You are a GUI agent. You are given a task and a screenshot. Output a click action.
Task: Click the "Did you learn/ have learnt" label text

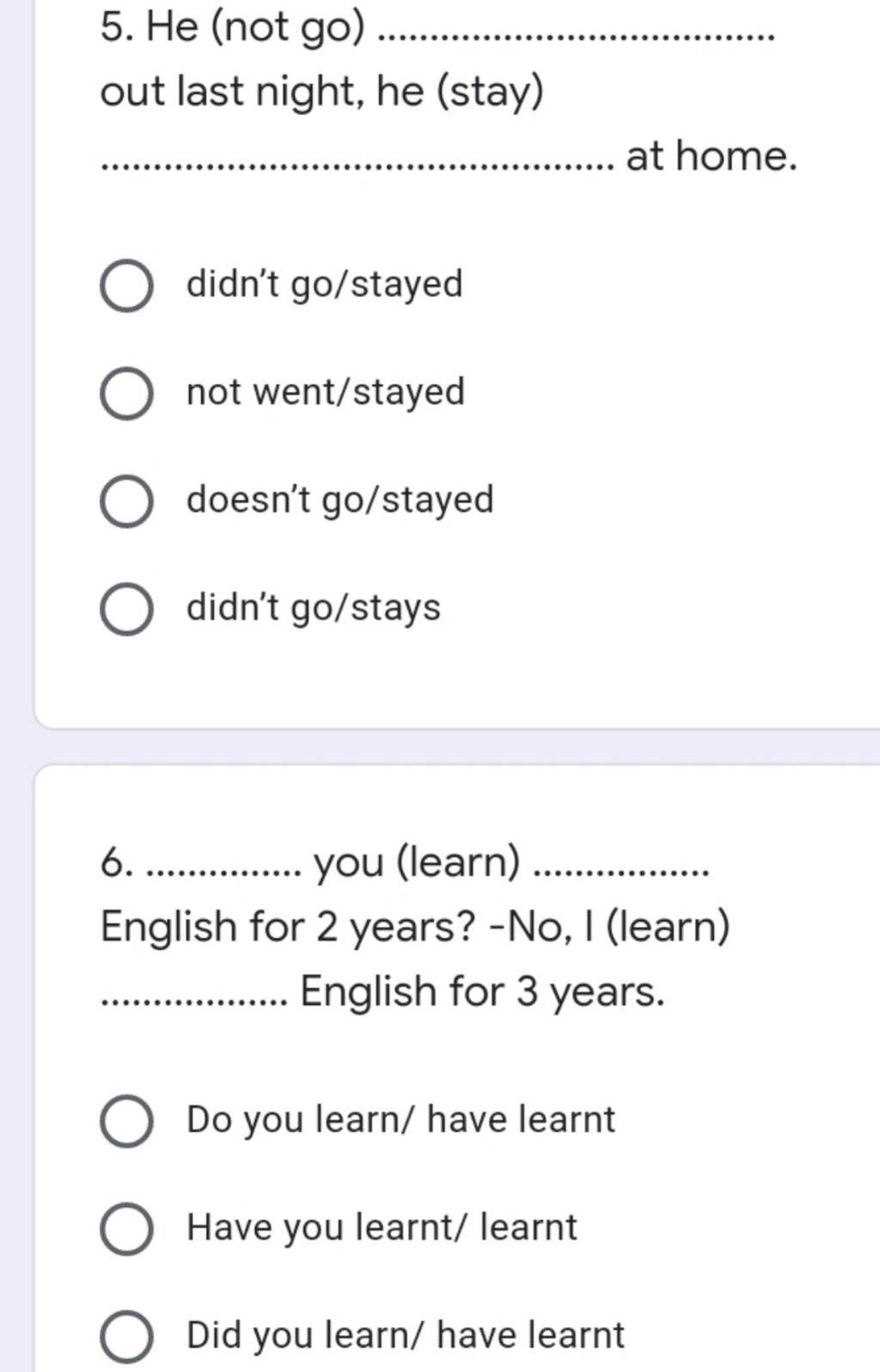point(406,1335)
